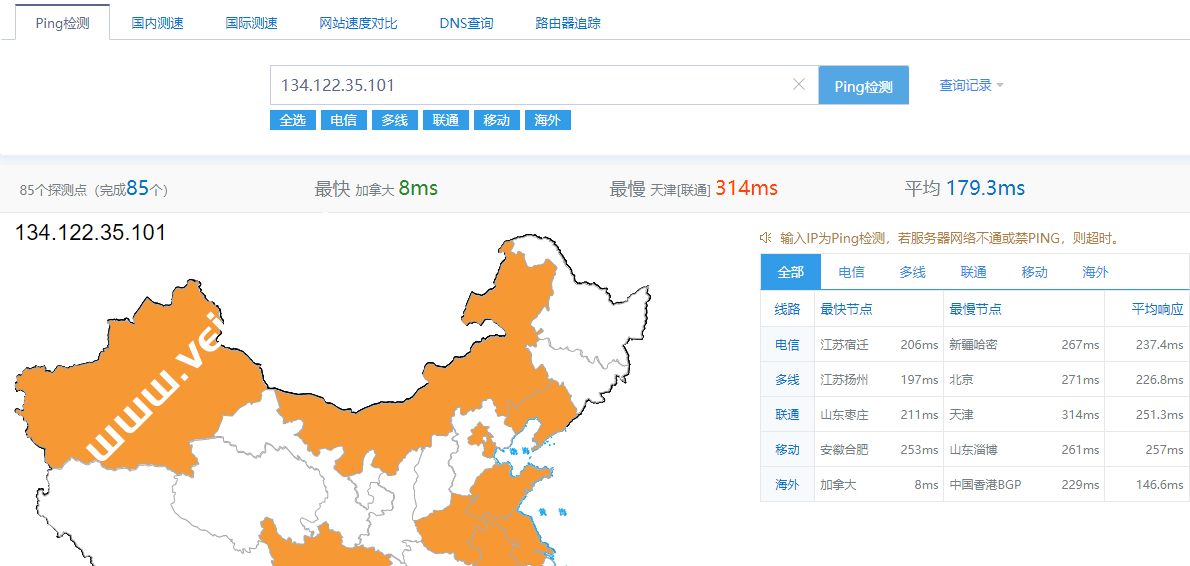Viewport: 1190px width, 566px height.
Task: Select the 移动 tab in results table
Action: click(x=1034, y=272)
